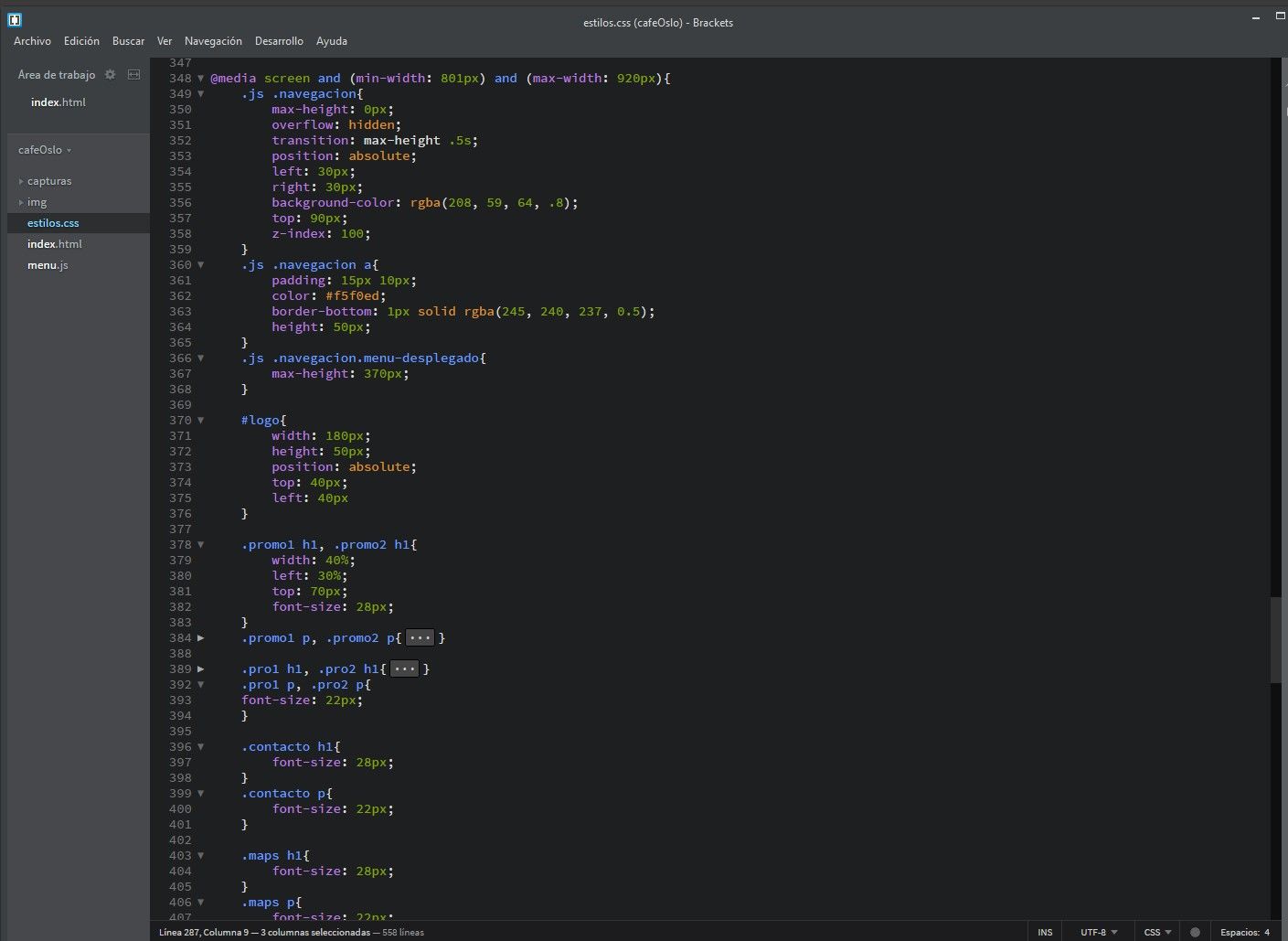The height and width of the screenshot is (941, 1288).
Task: Click cursor position 'Línea 287, Columna 9' text
Action: click(x=203, y=932)
